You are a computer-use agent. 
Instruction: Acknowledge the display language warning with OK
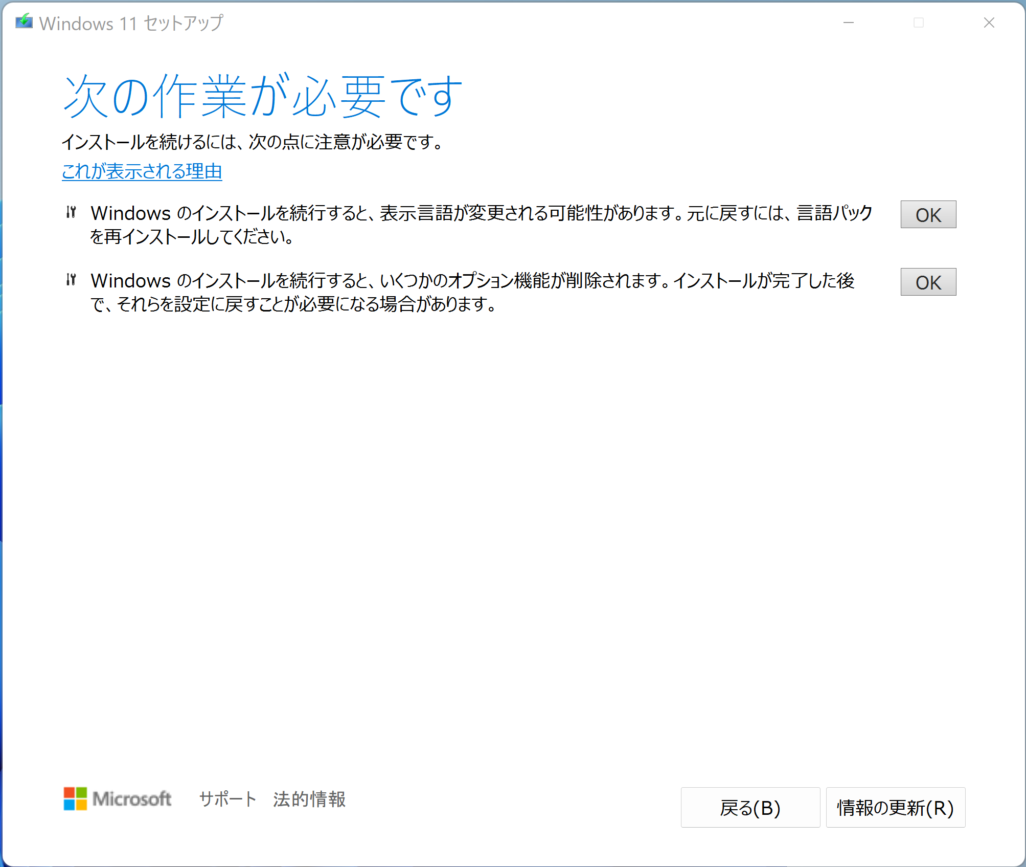point(927,213)
